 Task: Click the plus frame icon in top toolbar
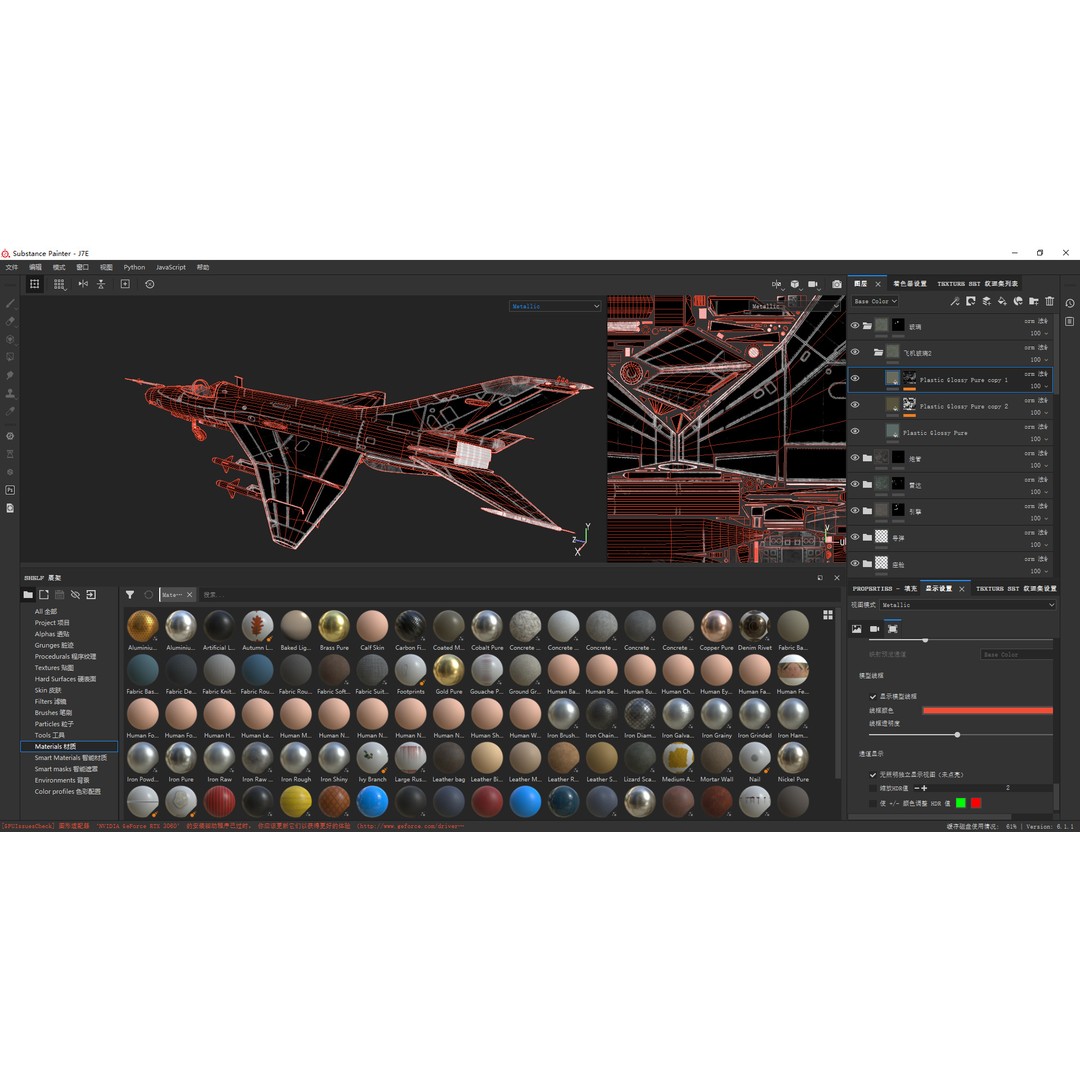click(x=125, y=284)
